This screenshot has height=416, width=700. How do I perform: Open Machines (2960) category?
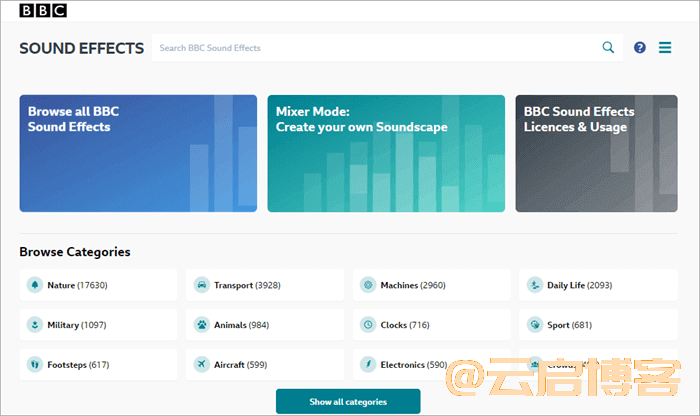click(432, 285)
